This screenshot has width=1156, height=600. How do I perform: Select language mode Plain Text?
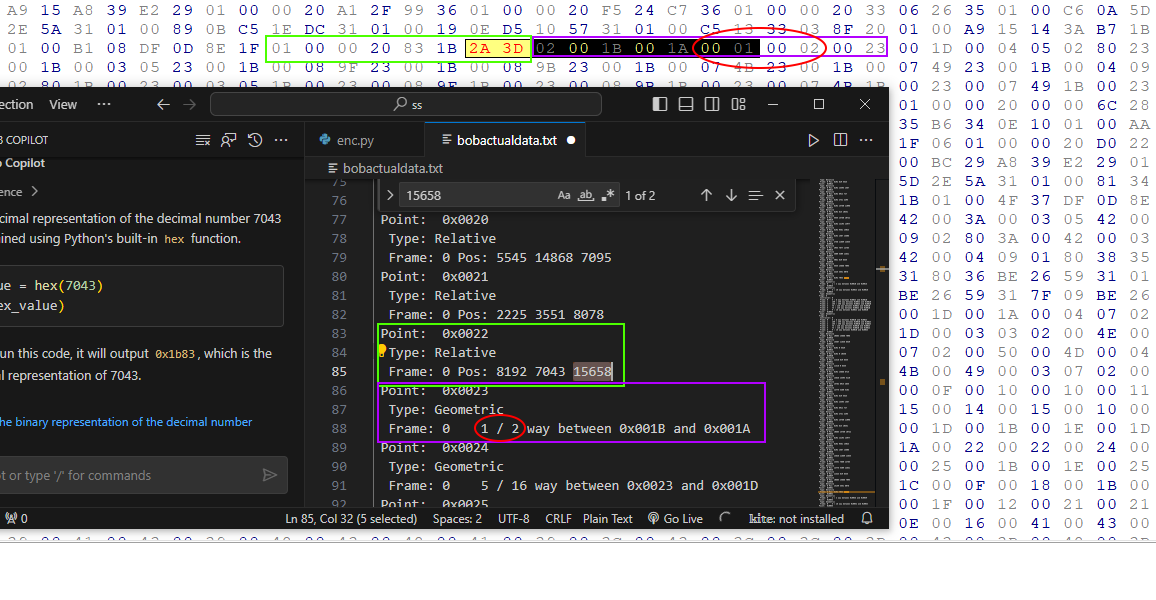click(607, 519)
